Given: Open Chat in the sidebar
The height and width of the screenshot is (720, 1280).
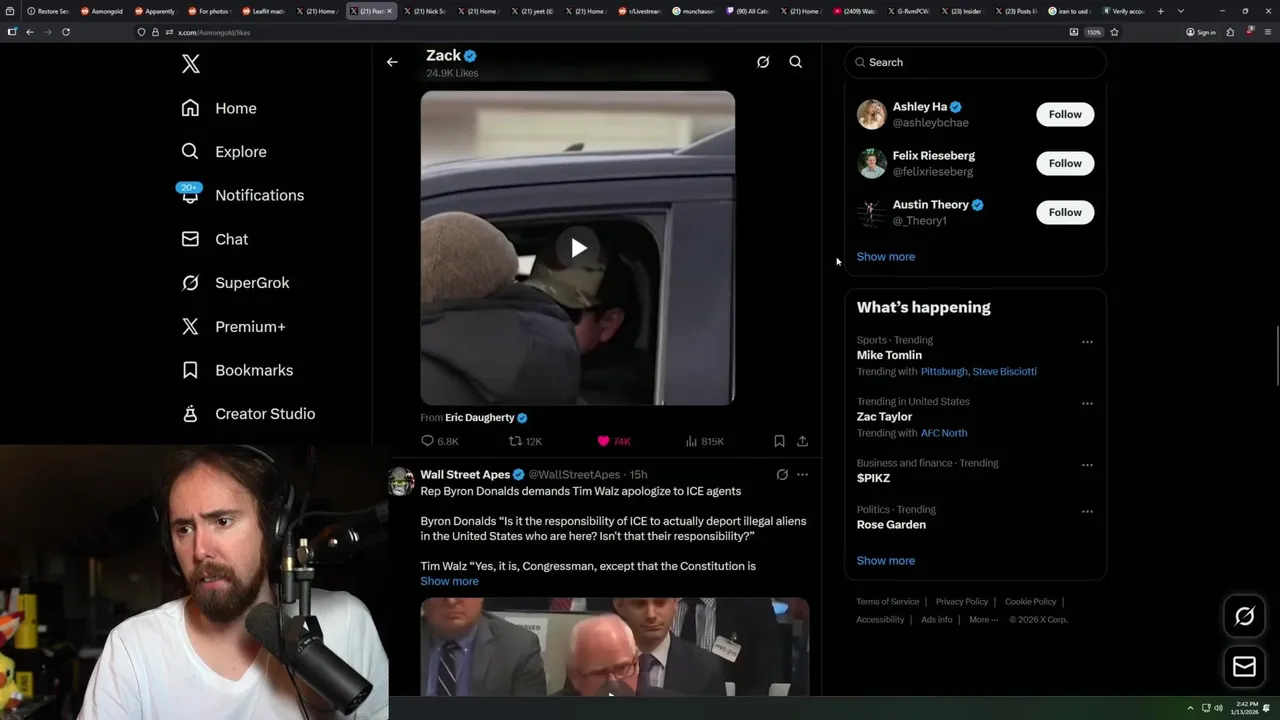Looking at the screenshot, I should [215, 239].
